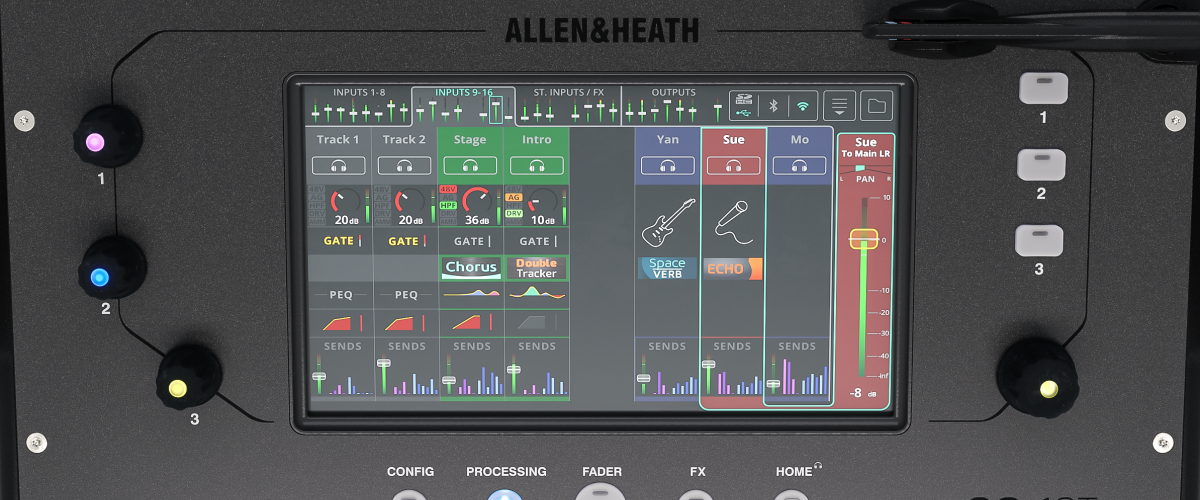Viewport: 1200px width, 500px height.
Task: Expand the drop-down menu icon beside folder
Action: pos(840,105)
